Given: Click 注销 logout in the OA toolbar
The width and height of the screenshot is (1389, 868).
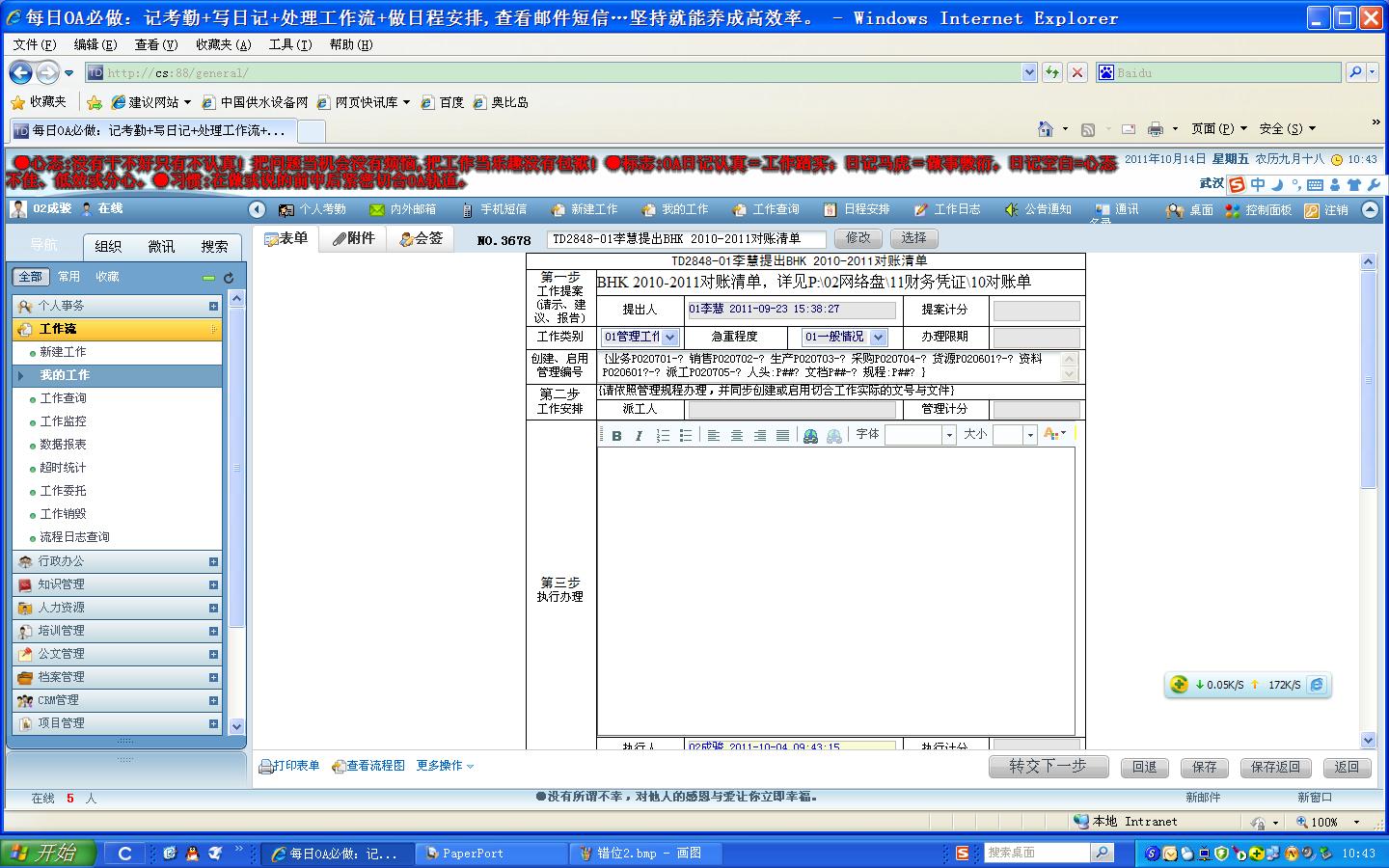Looking at the screenshot, I should click(x=1326, y=209).
